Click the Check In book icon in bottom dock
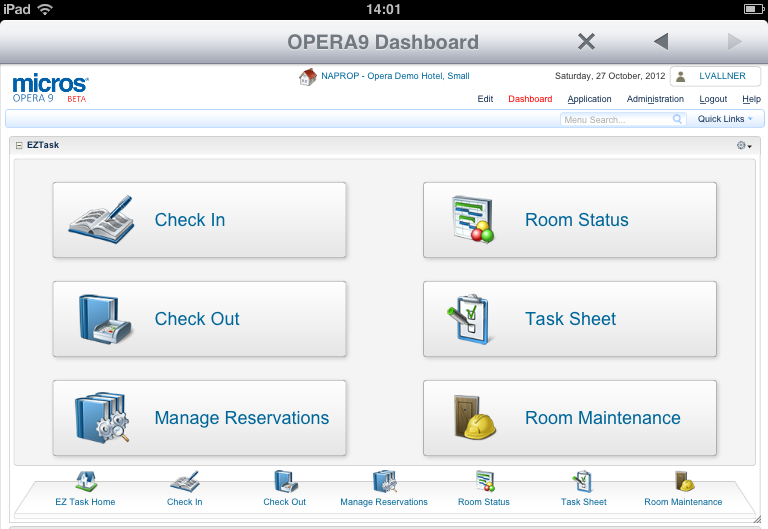Viewport: 768px width, 529px height. pyautogui.click(x=185, y=481)
